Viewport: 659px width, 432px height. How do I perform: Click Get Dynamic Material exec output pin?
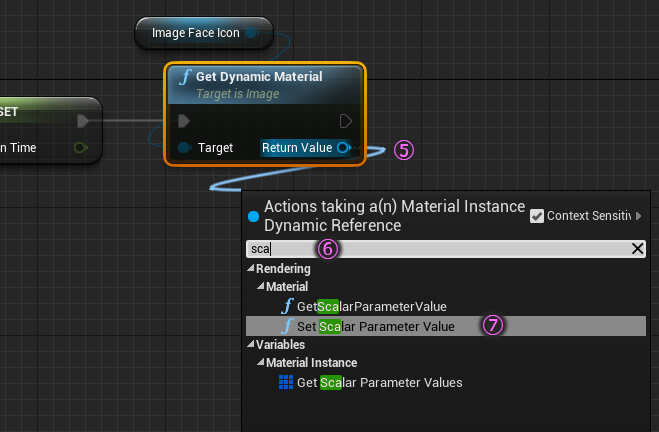pyautogui.click(x=346, y=121)
